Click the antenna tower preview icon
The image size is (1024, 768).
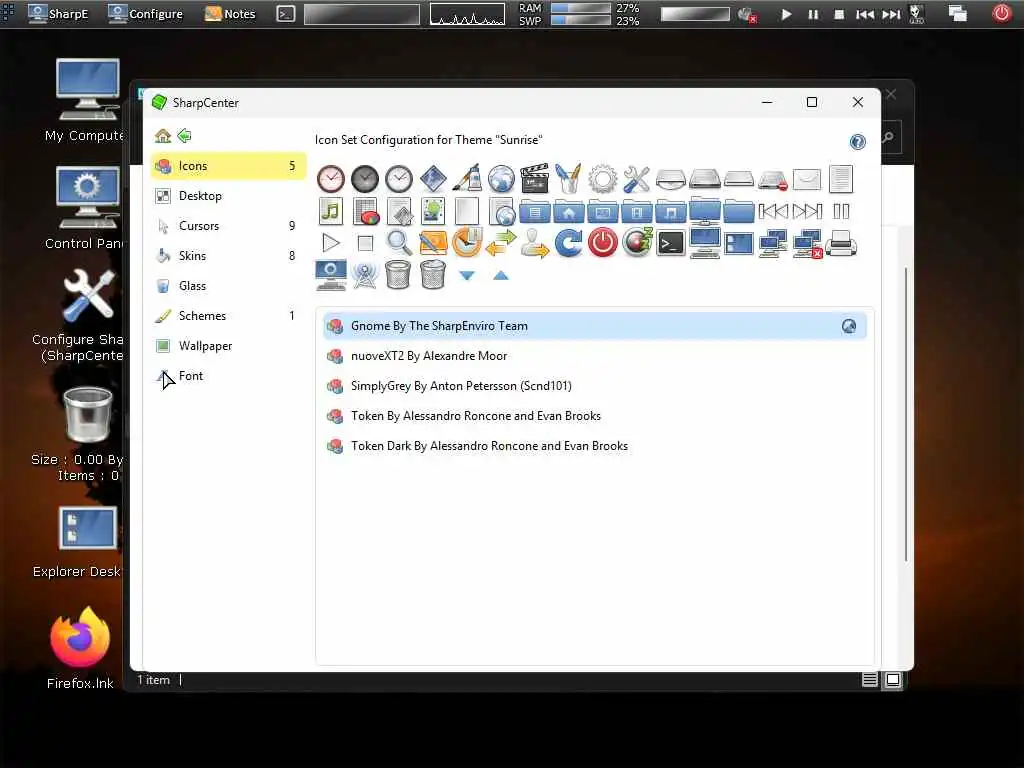pyautogui.click(x=365, y=274)
